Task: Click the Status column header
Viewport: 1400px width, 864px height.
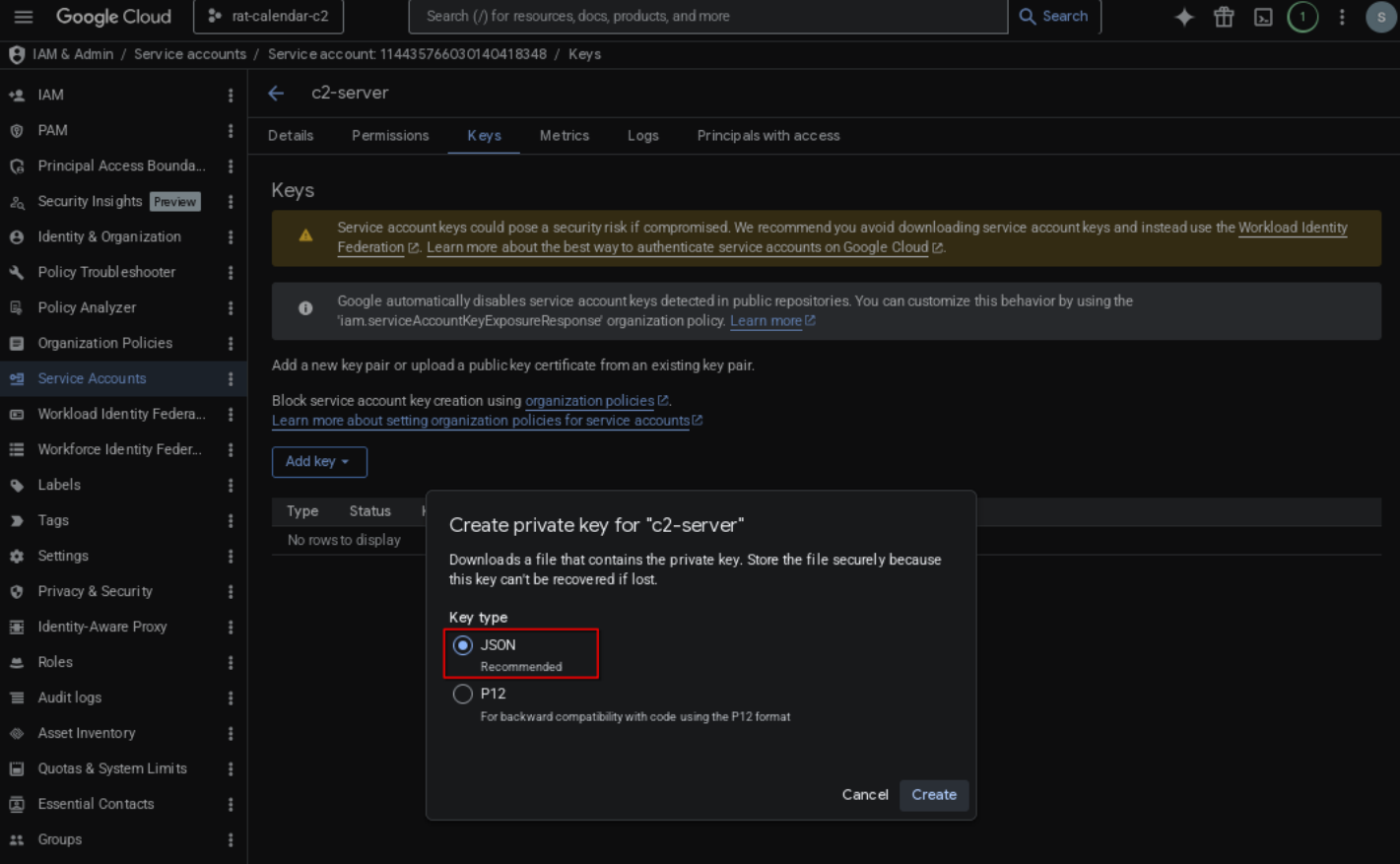Action: click(369, 511)
